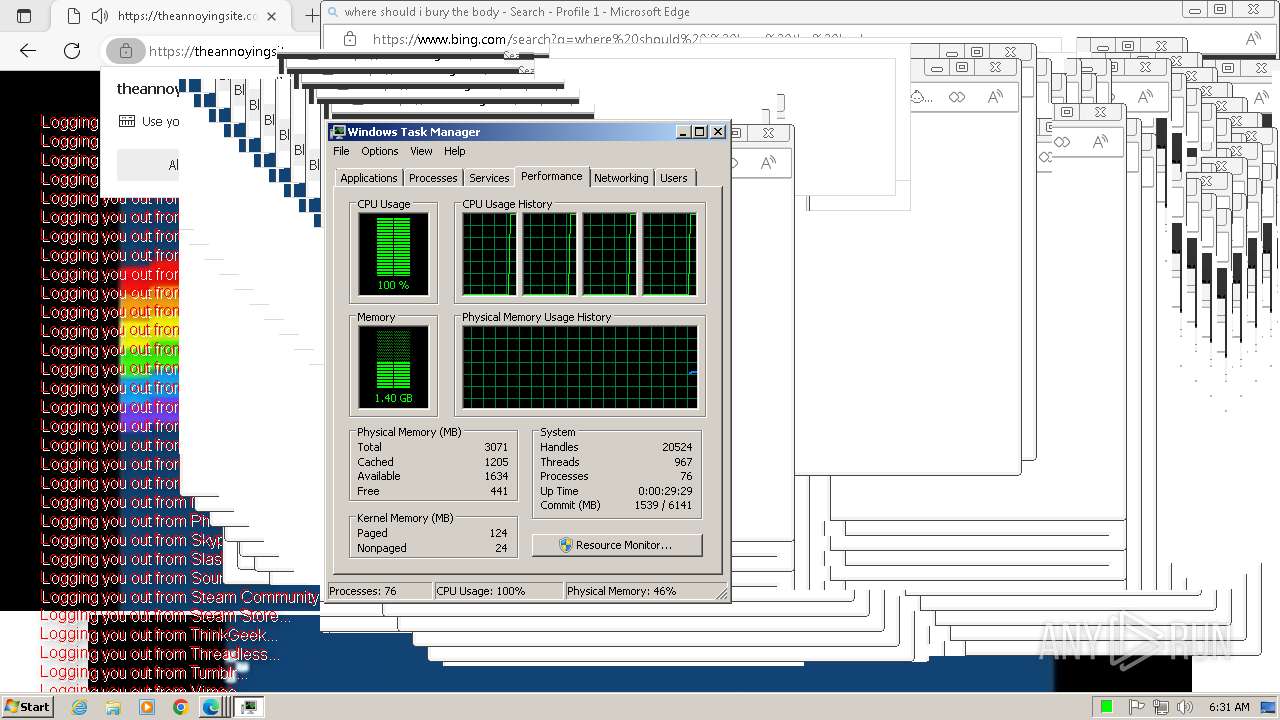Close the theannoyingsite.com browser tab
This screenshot has width=1280, height=720.
[x=272, y=16]
